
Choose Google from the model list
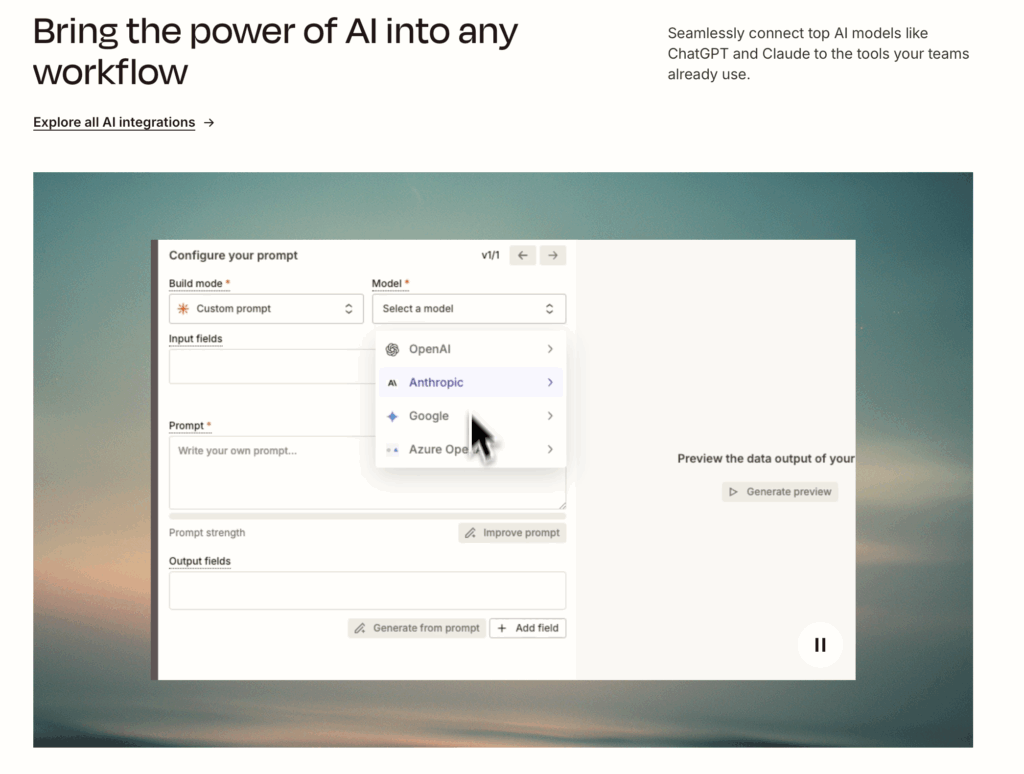429,416
